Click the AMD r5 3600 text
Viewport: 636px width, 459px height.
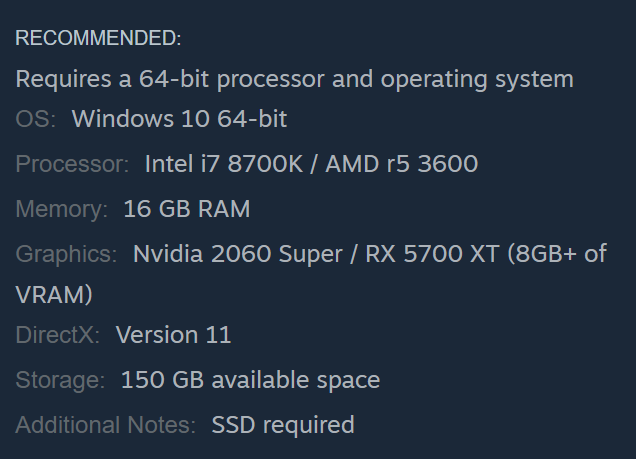402,164
